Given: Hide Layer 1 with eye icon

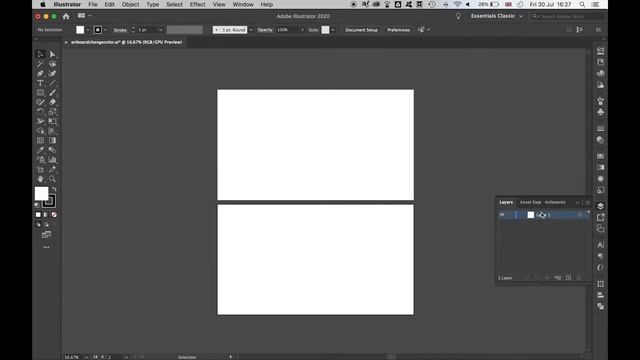Looking at the screenshot, I should coord(502,215).
